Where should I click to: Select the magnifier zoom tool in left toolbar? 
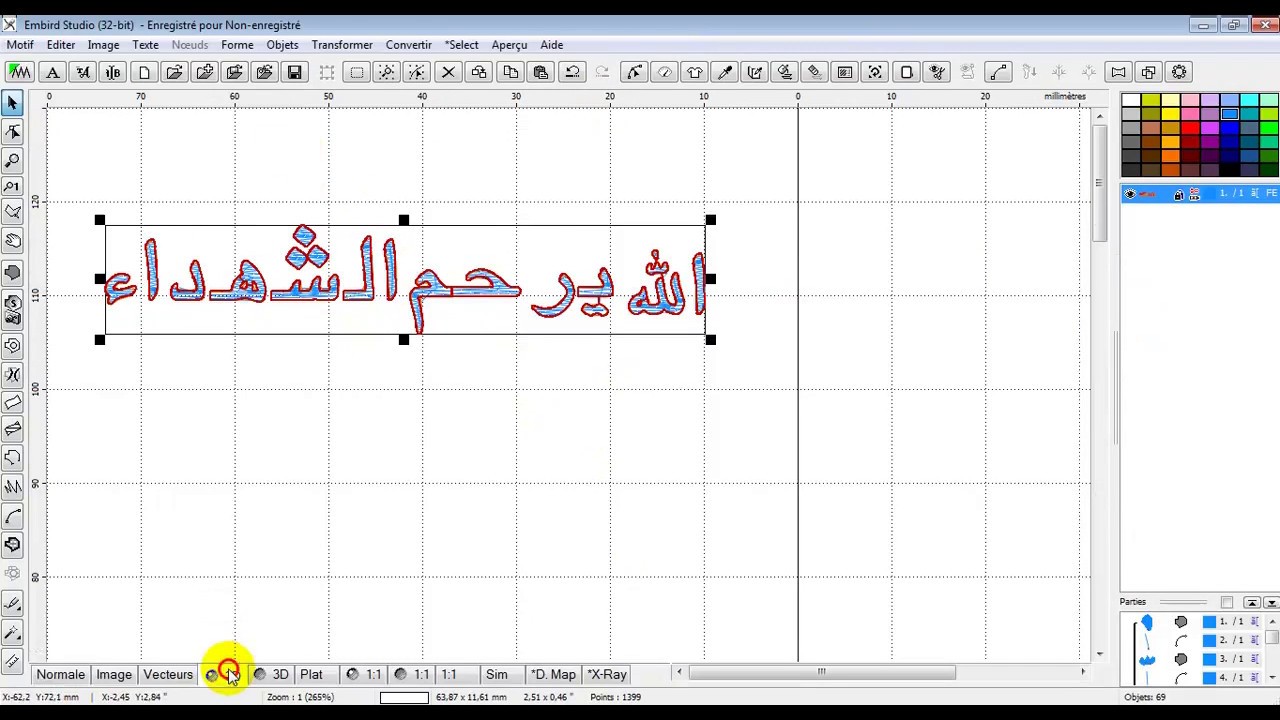pyautogui.click(x=13, y=160)
